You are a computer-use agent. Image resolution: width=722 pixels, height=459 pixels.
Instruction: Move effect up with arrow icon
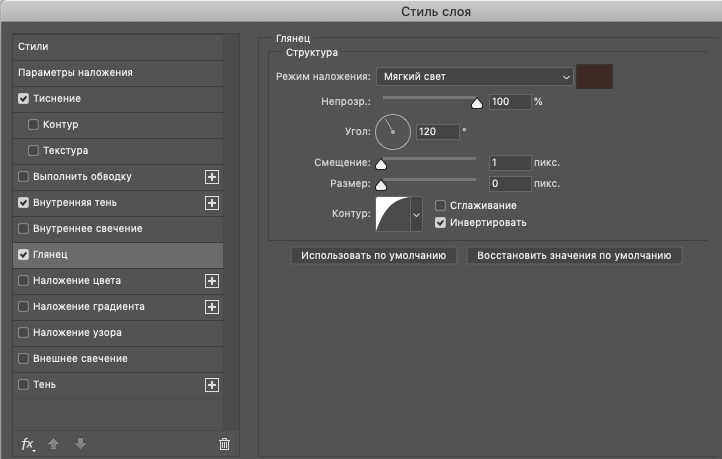coord(53,444)
